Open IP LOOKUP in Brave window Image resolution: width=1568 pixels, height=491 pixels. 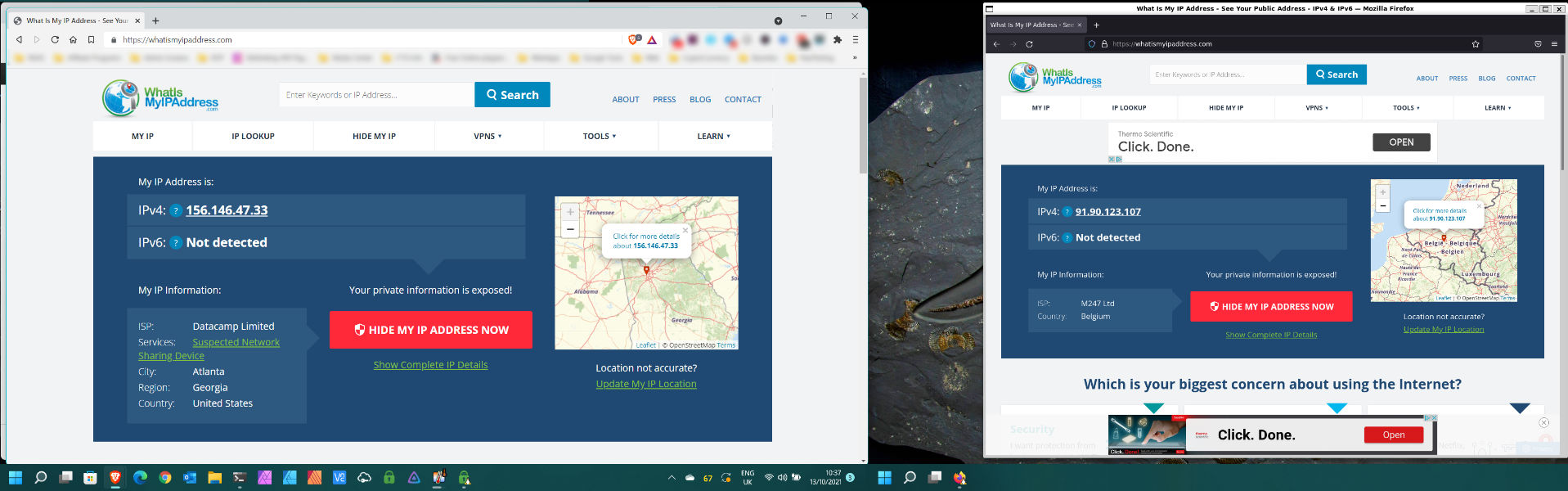tap(253, 137)
